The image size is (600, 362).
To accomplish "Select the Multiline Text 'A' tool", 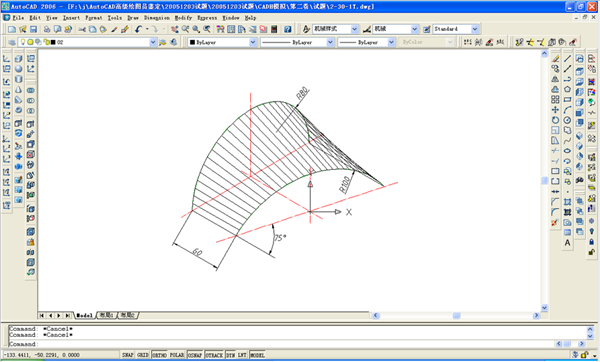I will [567, 243].
